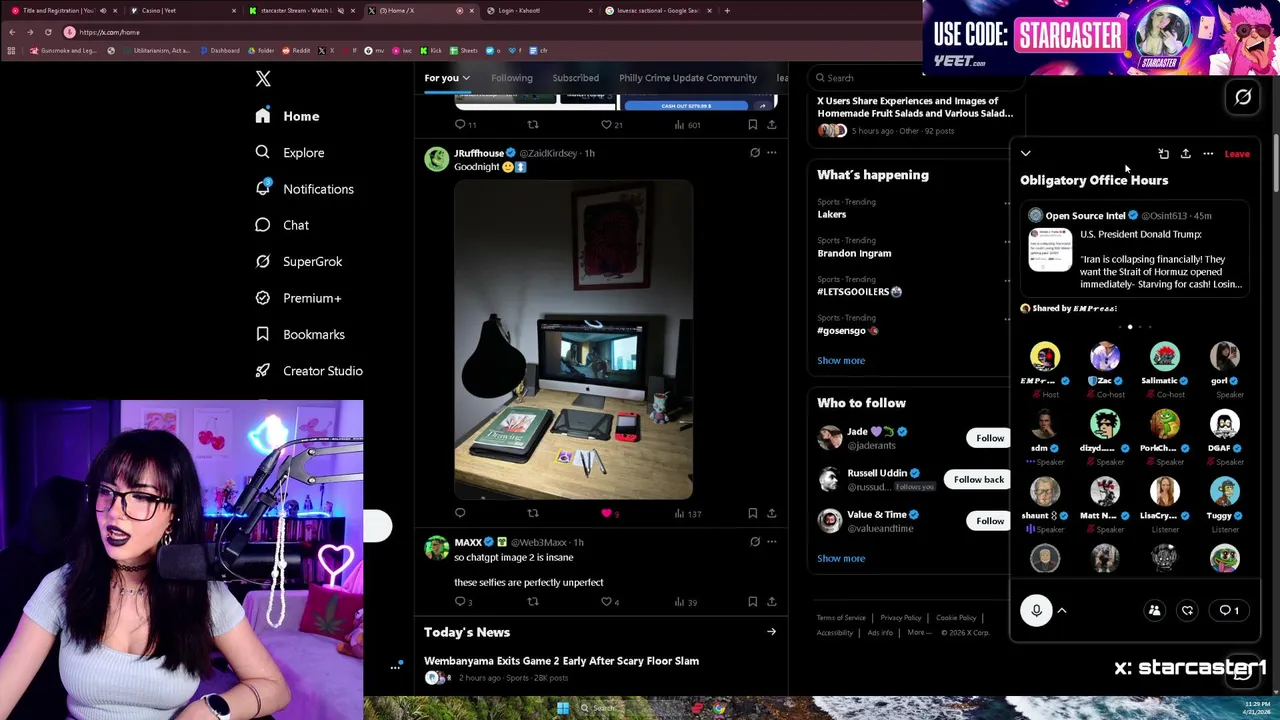1280x720 pixels.
Task: Open the Reddit bookmark in bookmarks bar
Action: pos(296,50)
